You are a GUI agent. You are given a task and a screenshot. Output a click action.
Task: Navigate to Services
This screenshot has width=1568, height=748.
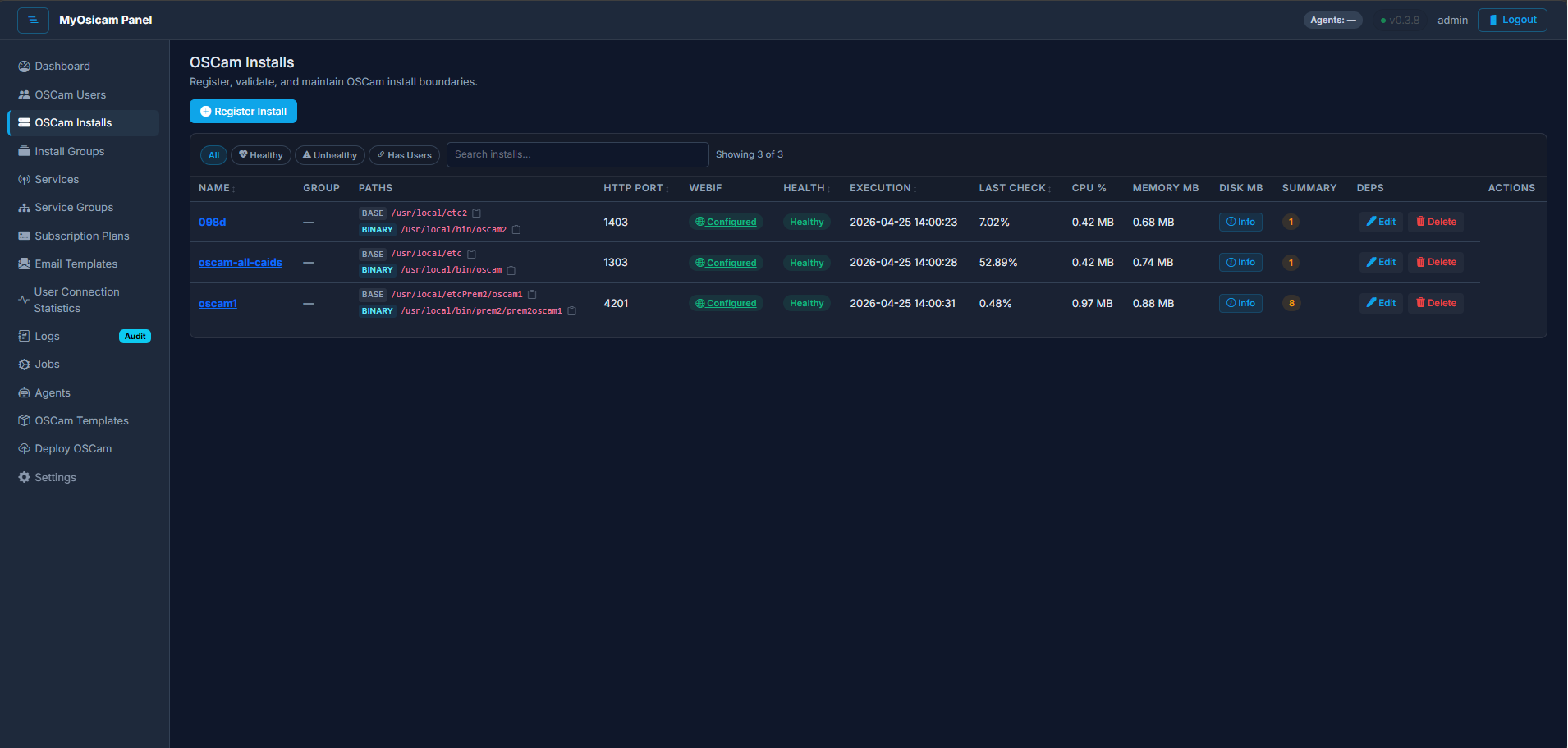(83, 179)
